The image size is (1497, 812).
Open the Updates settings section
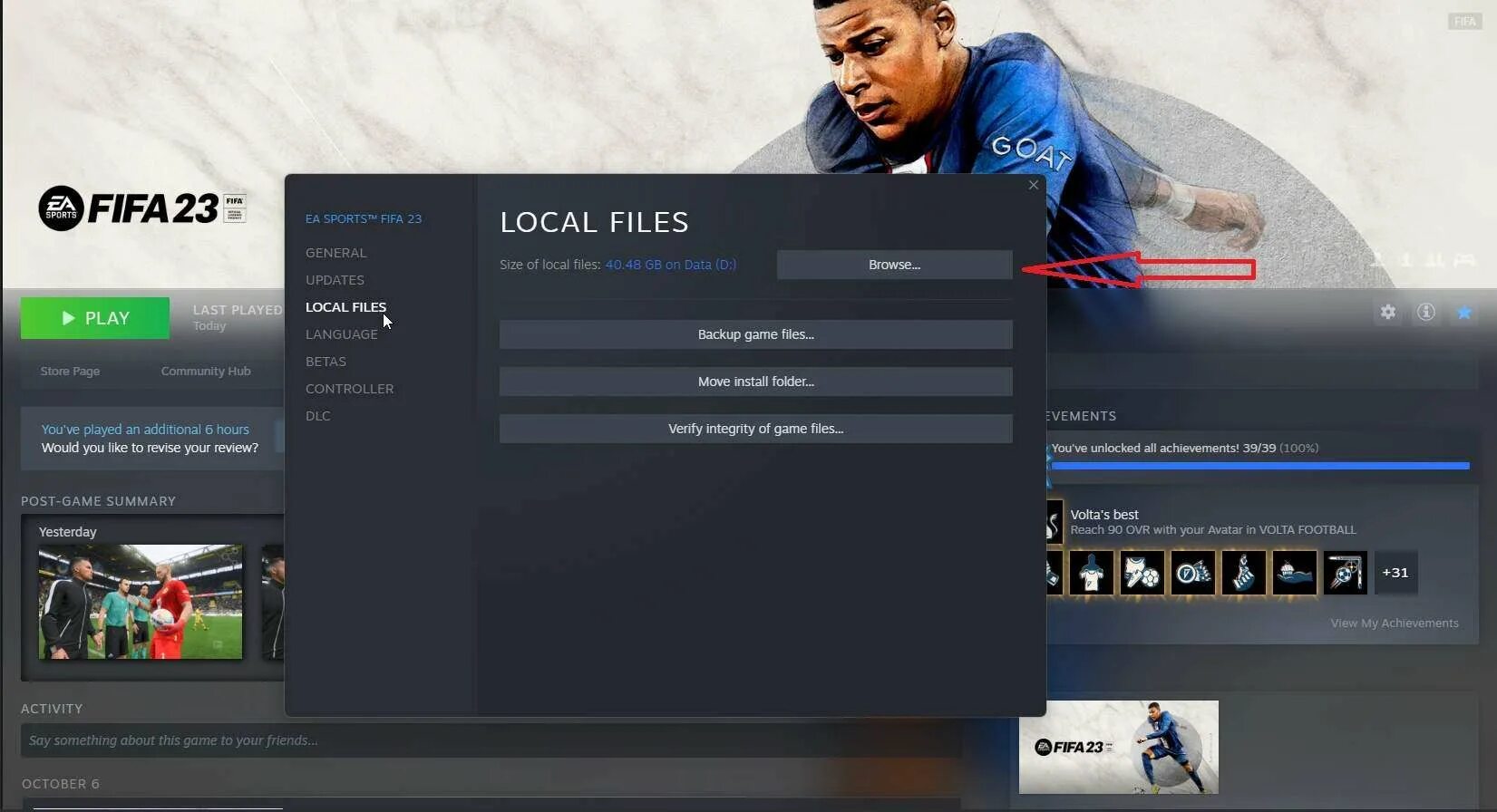[335, 280]
